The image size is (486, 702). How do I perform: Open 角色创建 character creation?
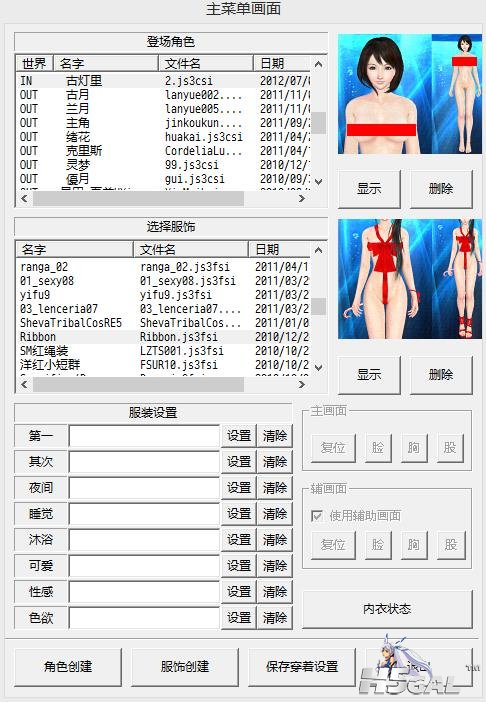click(x=68, y=667)
